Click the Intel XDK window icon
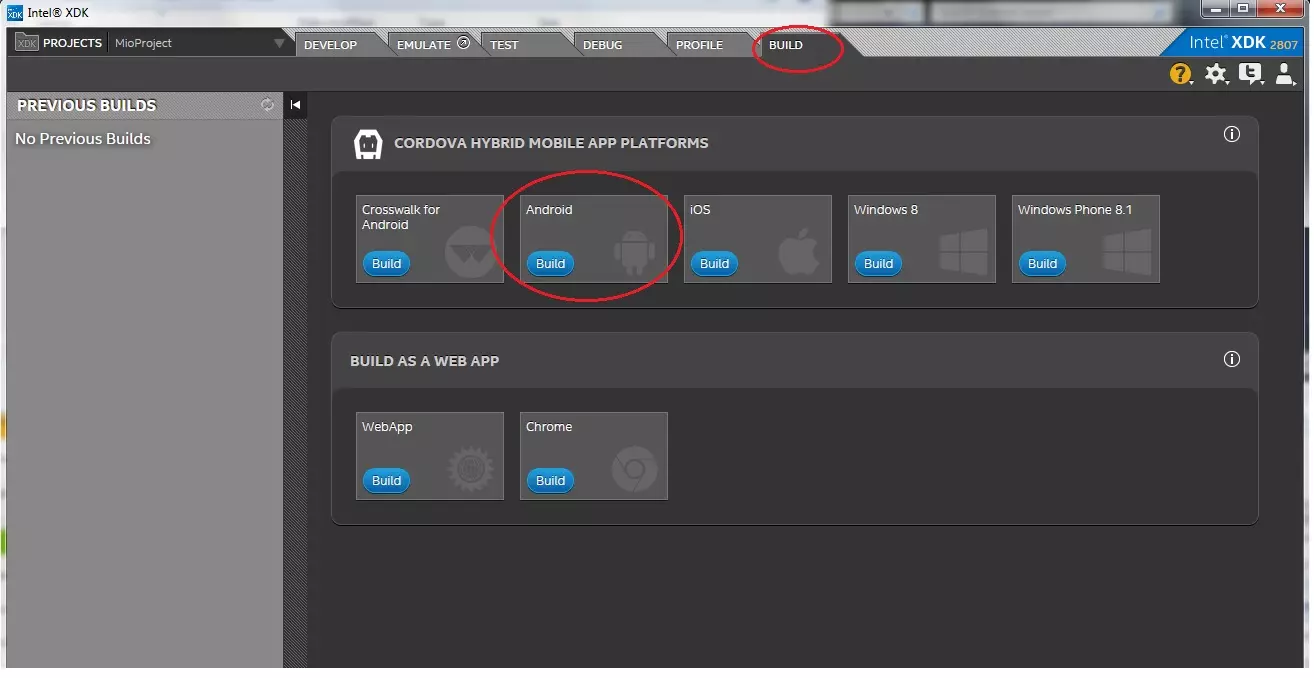 point(14,12)
